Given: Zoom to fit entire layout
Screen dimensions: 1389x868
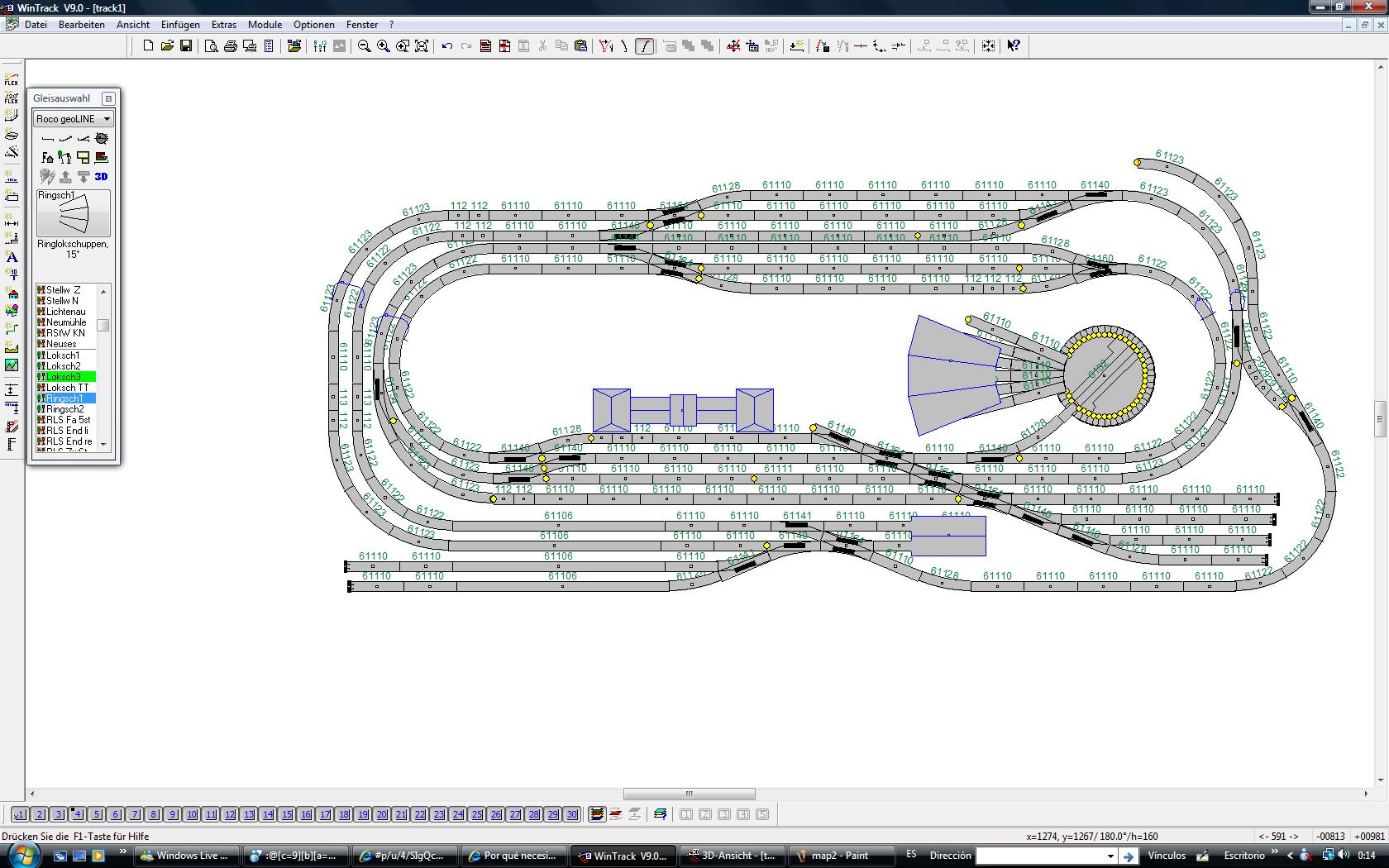Looking at the screenshot, I should click(x=422, y=45).
